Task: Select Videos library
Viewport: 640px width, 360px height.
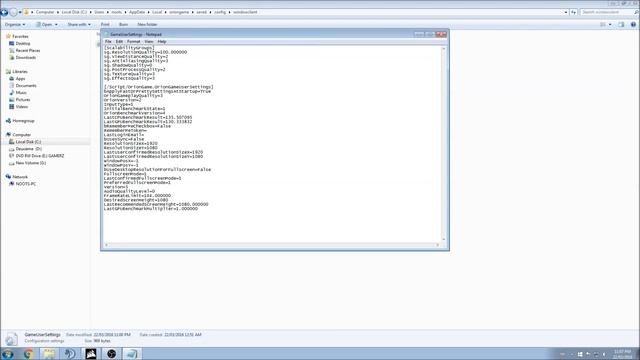Action: tap(22, 107)
